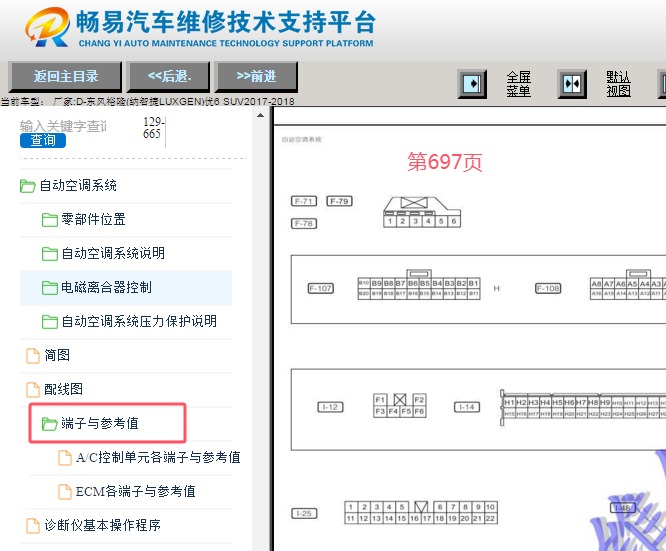Open 自动空调系统压力保护说明 entry

(x=139, y=322)
